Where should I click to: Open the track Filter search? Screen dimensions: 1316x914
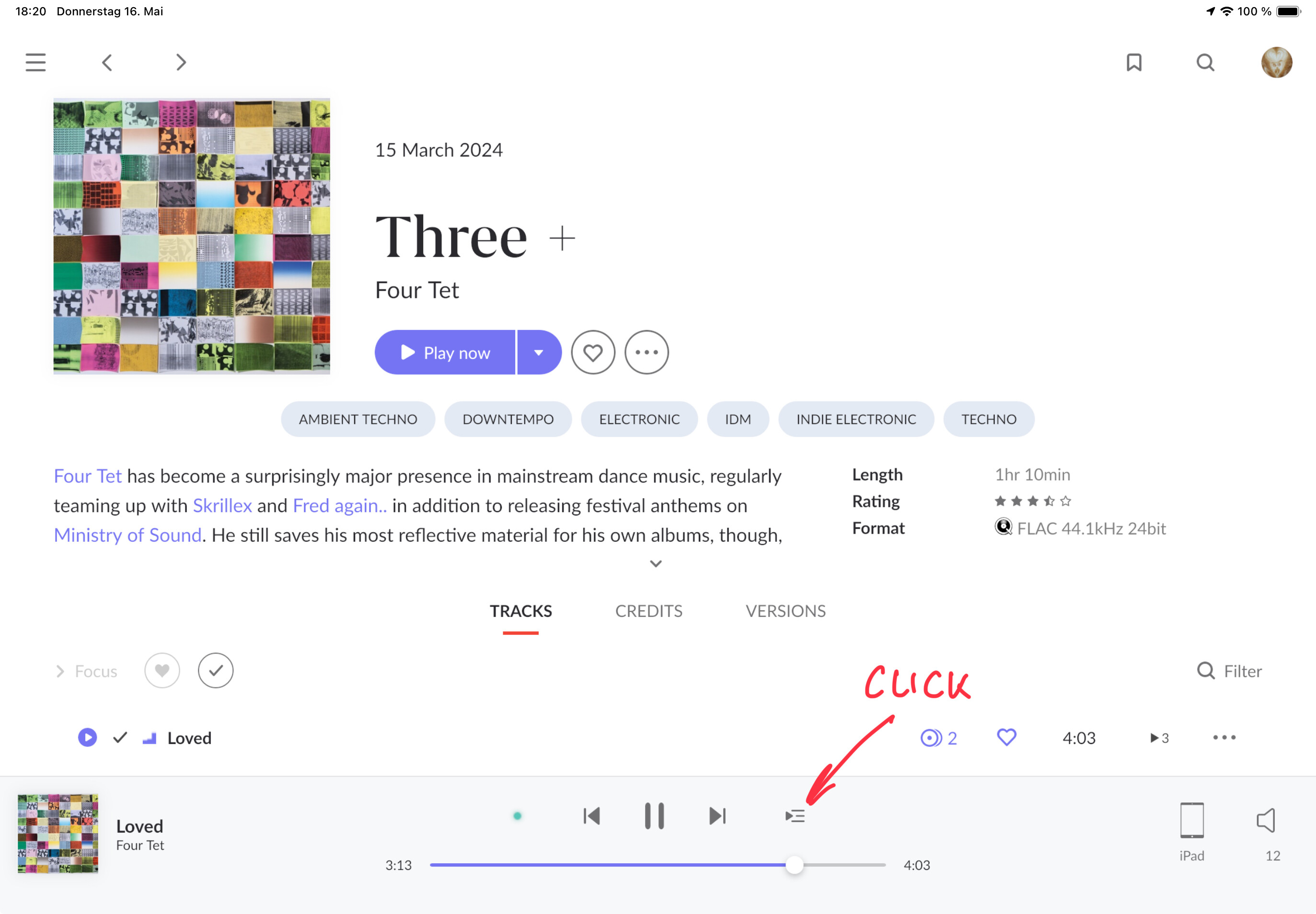pos(1229,671)
